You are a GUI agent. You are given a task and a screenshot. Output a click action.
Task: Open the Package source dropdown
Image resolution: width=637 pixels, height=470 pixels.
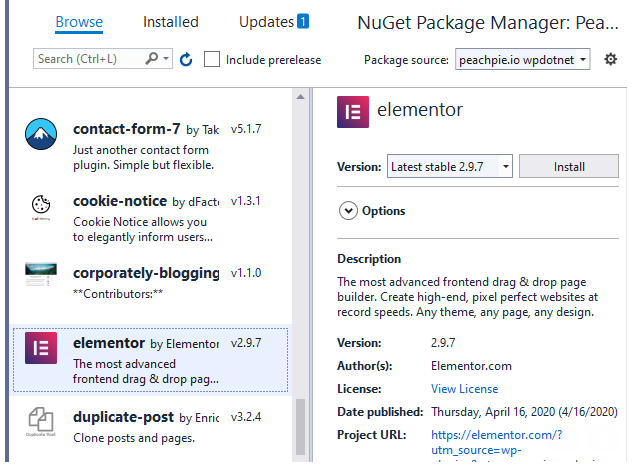tap(522, 59)
